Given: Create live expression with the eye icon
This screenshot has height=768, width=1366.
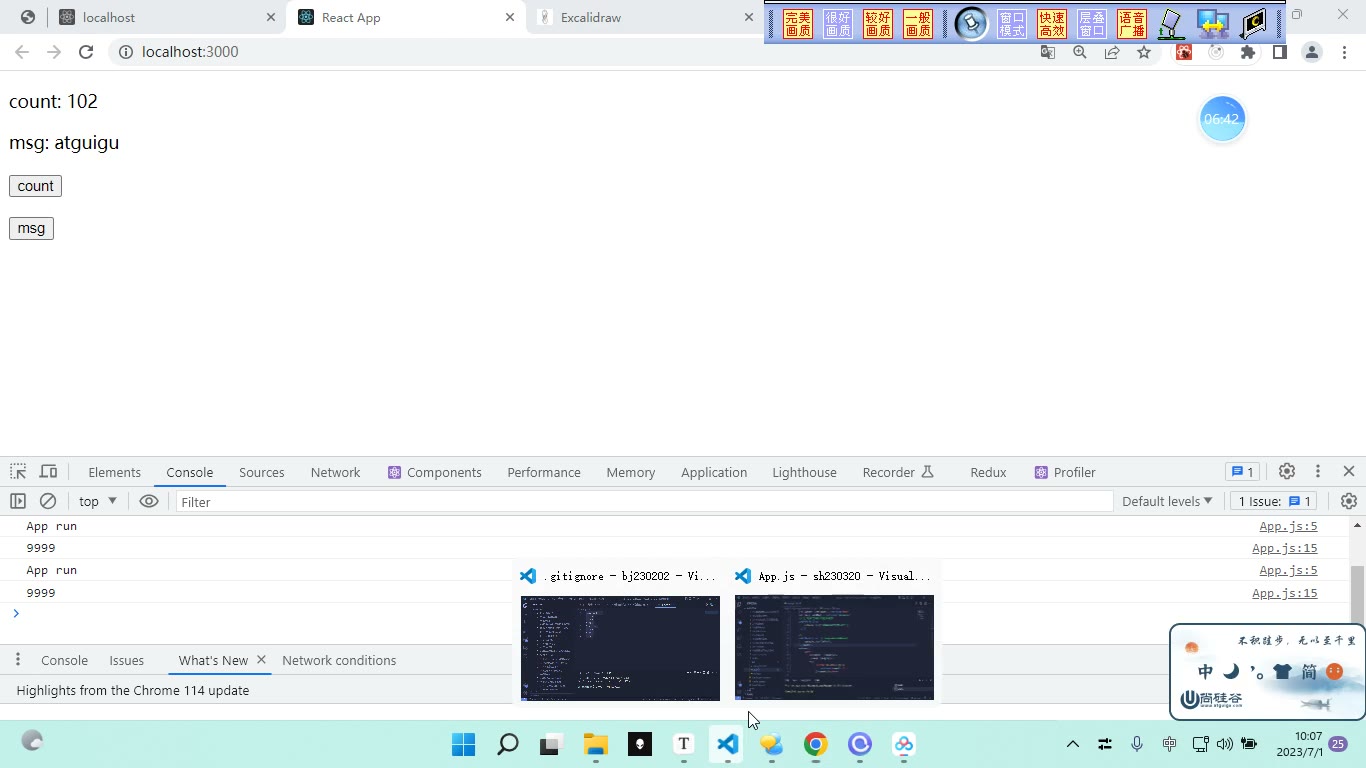Looking at the screenshot, I should tap(149, 501).
